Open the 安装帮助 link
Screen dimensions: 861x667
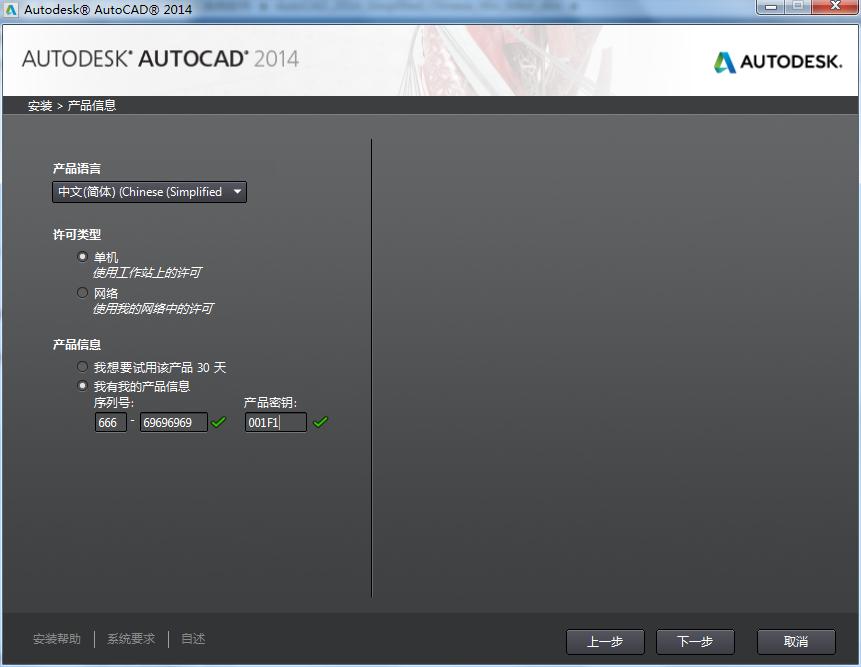[58, 638]
